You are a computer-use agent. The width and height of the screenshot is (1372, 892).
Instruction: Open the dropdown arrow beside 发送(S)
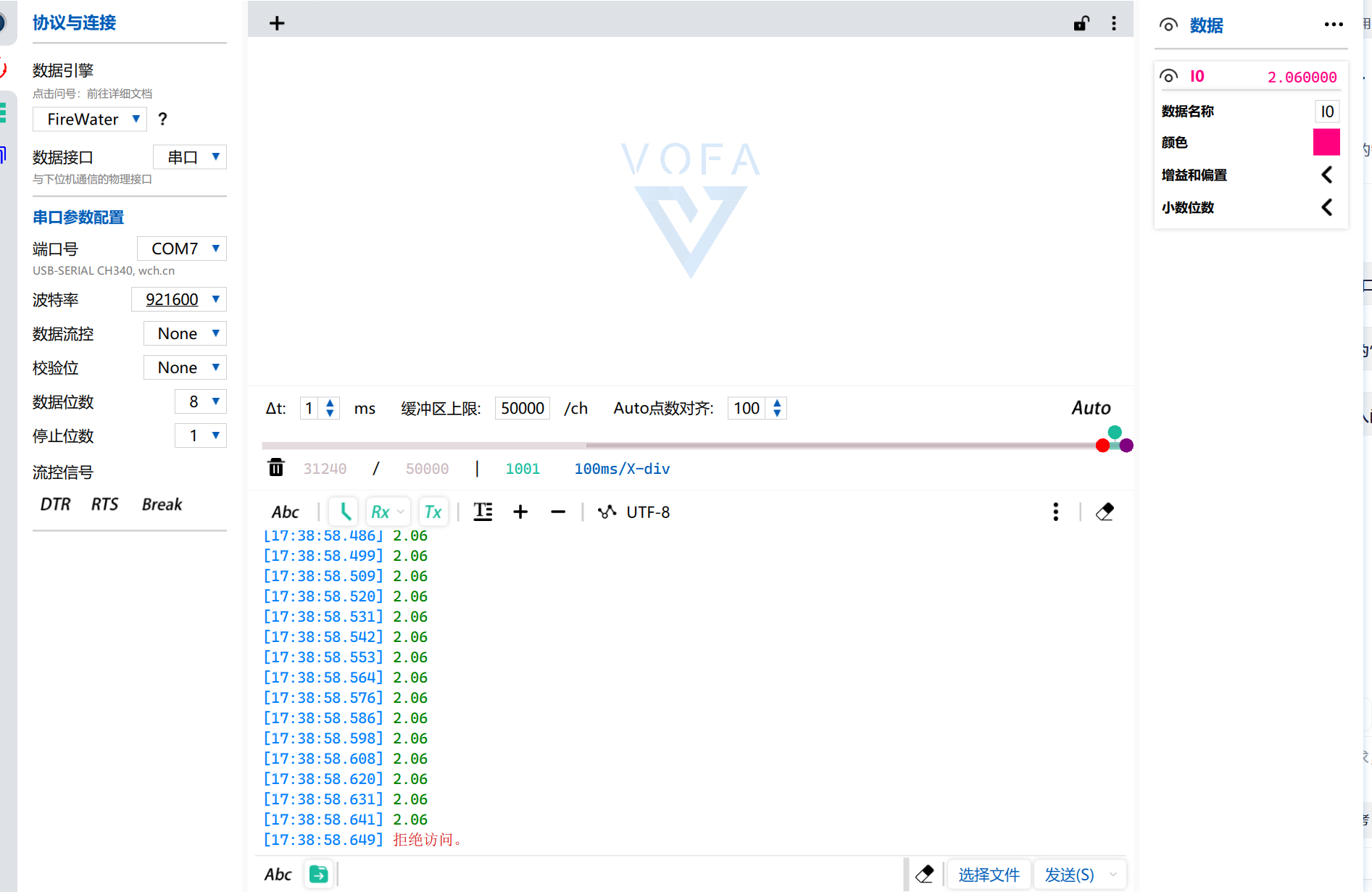point(1114,875)
